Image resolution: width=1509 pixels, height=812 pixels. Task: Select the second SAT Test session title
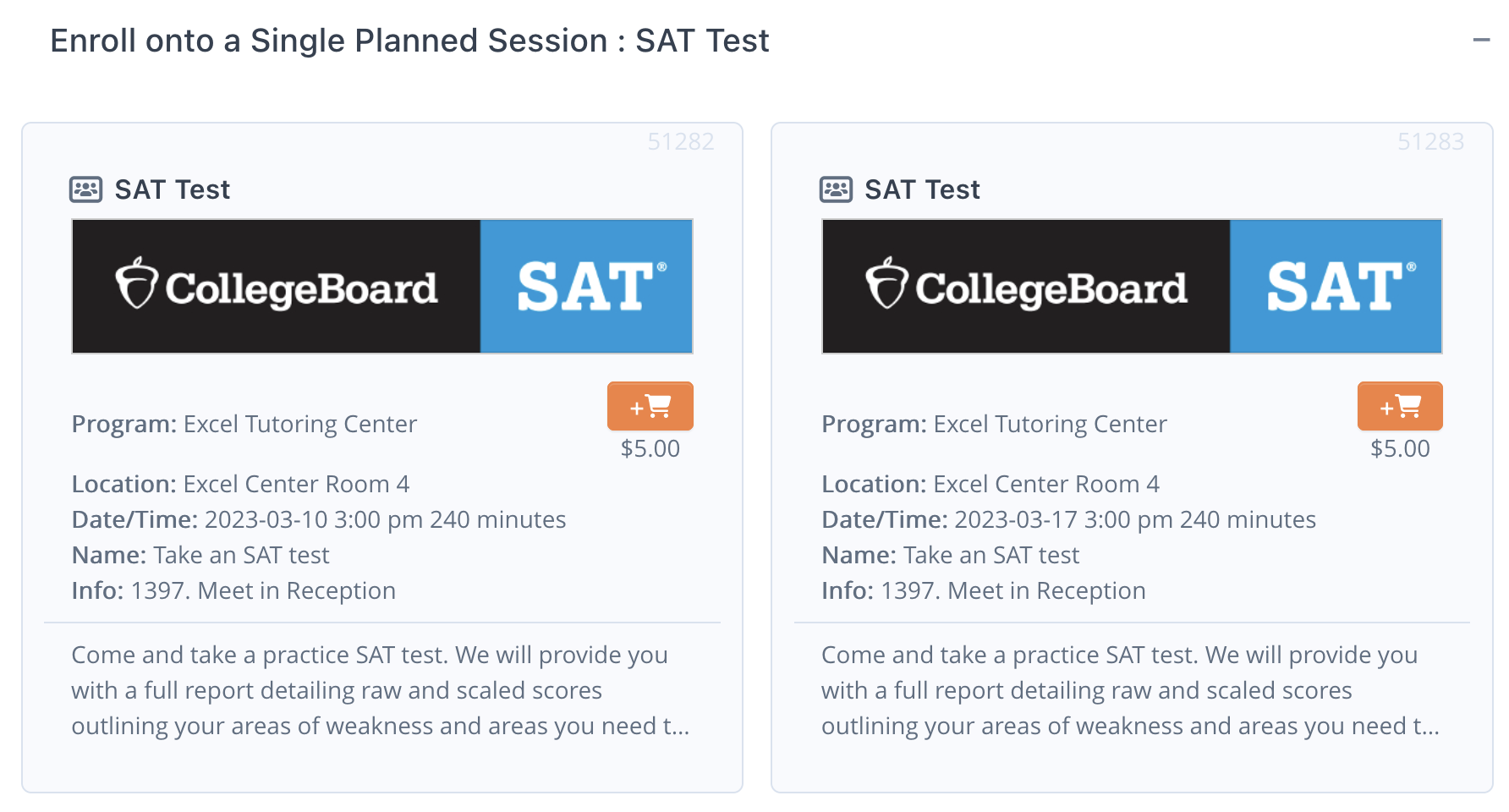click(x=922, y=189)
